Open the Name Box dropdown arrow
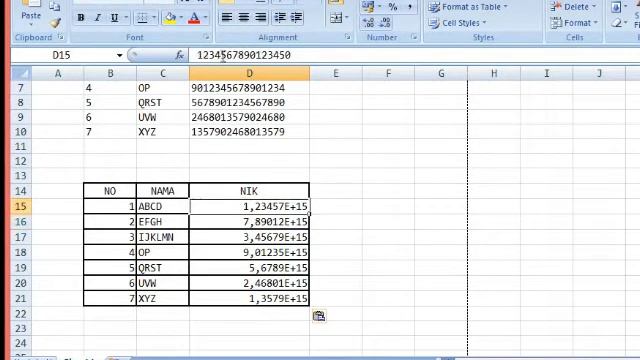Image resolution: width=640 pixels, height=360 pixels. pos(119,55)
